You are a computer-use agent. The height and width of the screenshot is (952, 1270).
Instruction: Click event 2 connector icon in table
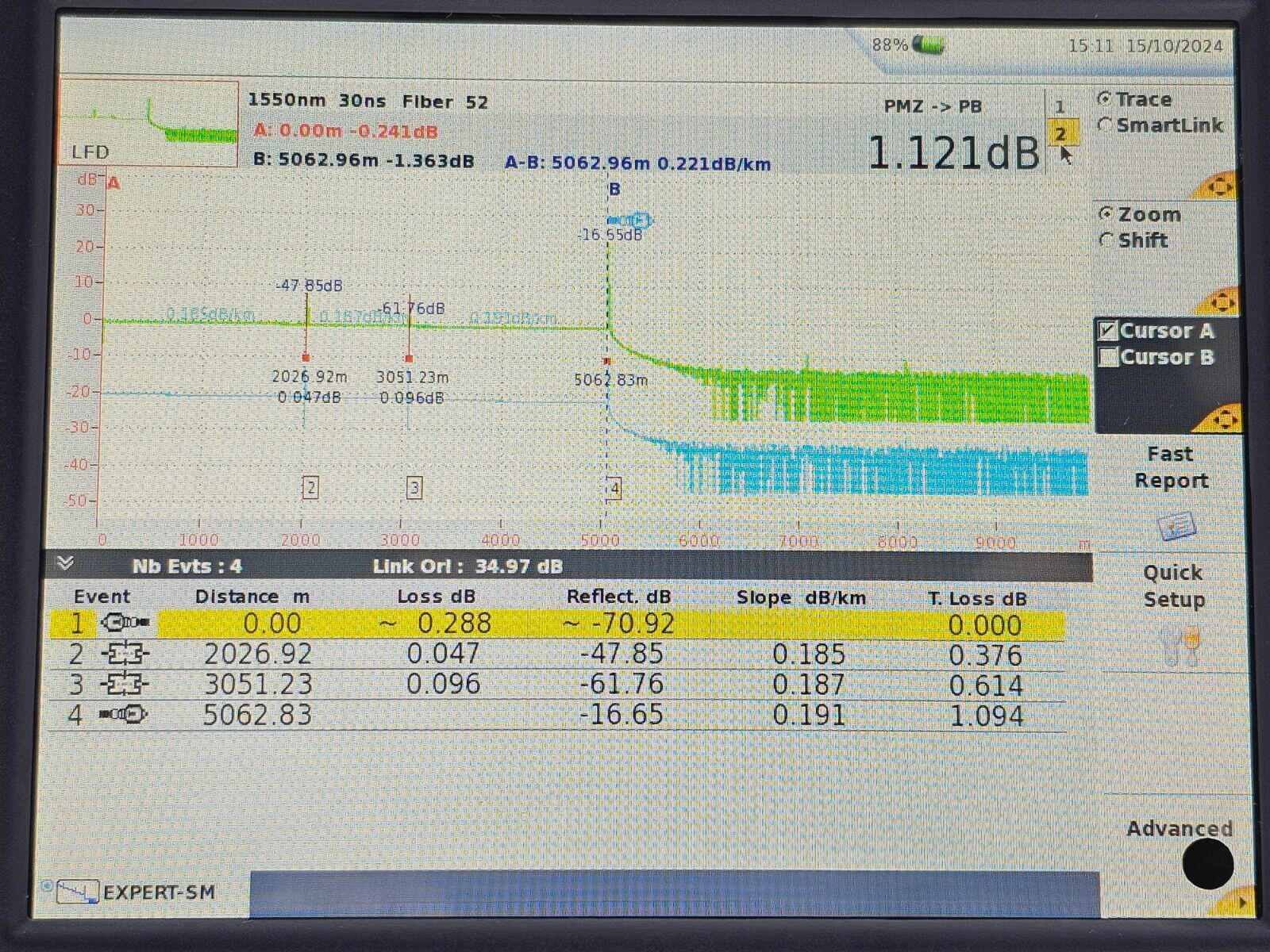(125, 654)
